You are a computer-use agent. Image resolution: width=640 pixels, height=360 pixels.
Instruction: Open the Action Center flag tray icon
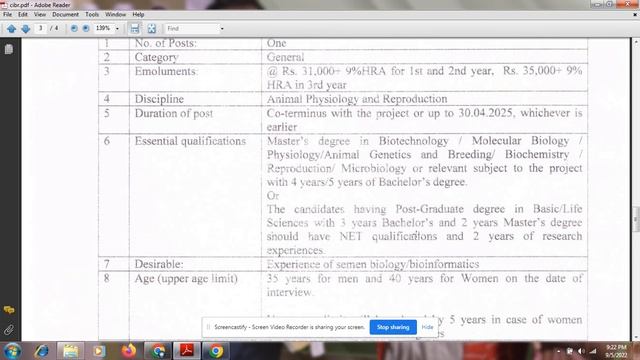(x=569, y=351)
